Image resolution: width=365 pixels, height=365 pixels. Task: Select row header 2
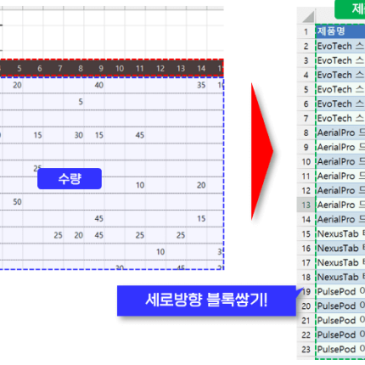click(x=306, y=46)
